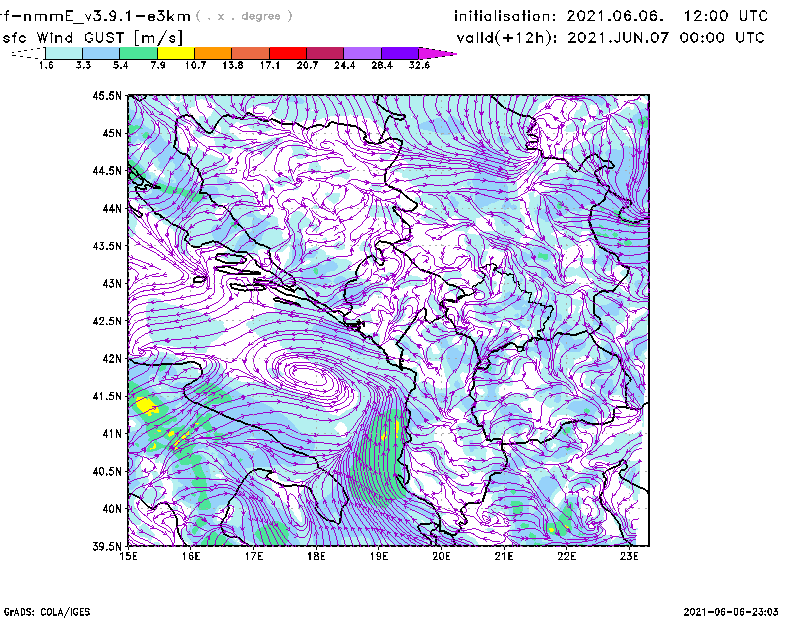Click the dashed white arrow below 1.6
800x618 pixels.
28,53
